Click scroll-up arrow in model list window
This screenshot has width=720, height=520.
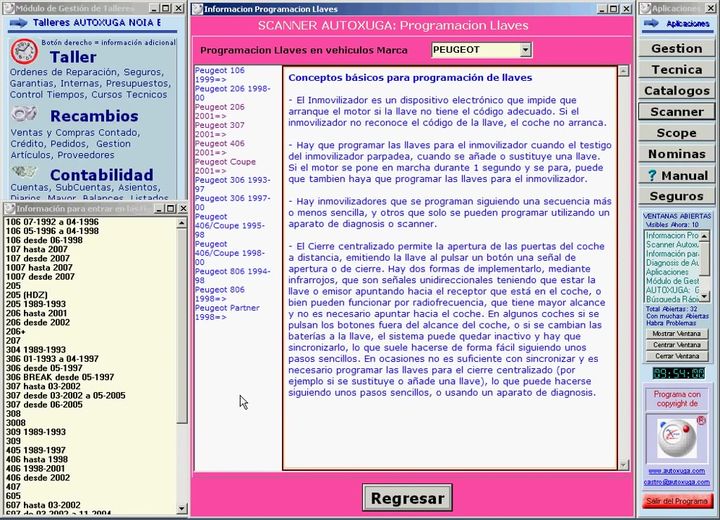tap(181, 223)
